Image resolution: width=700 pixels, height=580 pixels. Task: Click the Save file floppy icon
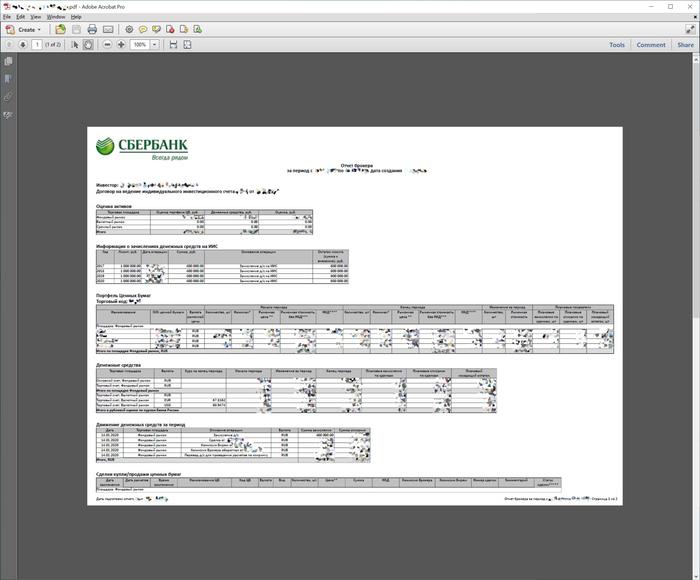[x=76, y=29]
